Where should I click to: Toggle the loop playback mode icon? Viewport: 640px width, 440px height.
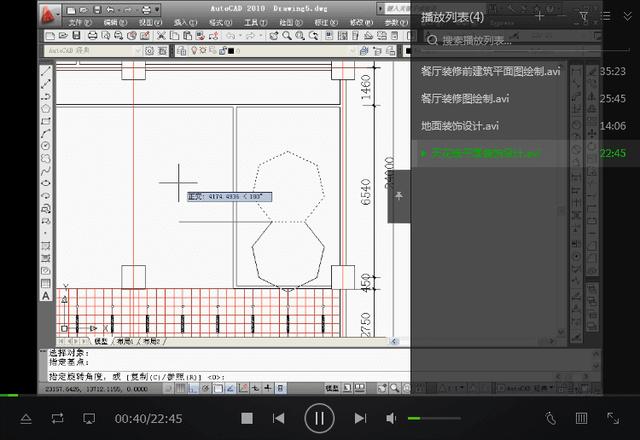point(57,418)
